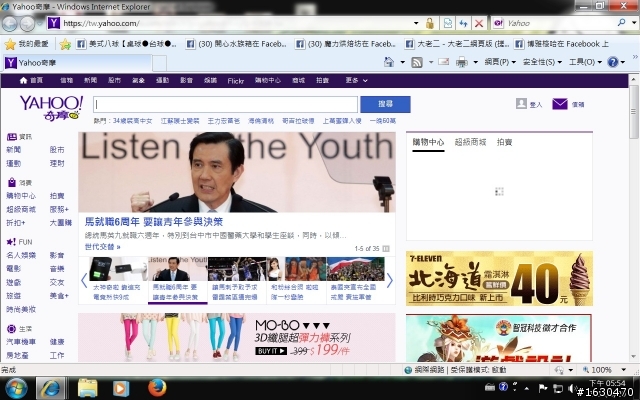Click the read mail icon in command bar
640x400 pixels.
tap(443, 62)
